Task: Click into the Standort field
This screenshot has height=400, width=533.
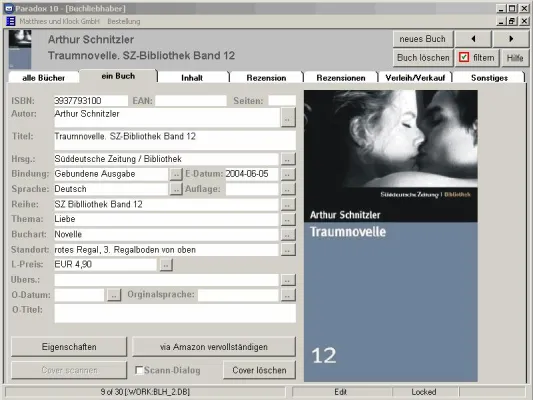Action: pos(166,249)
